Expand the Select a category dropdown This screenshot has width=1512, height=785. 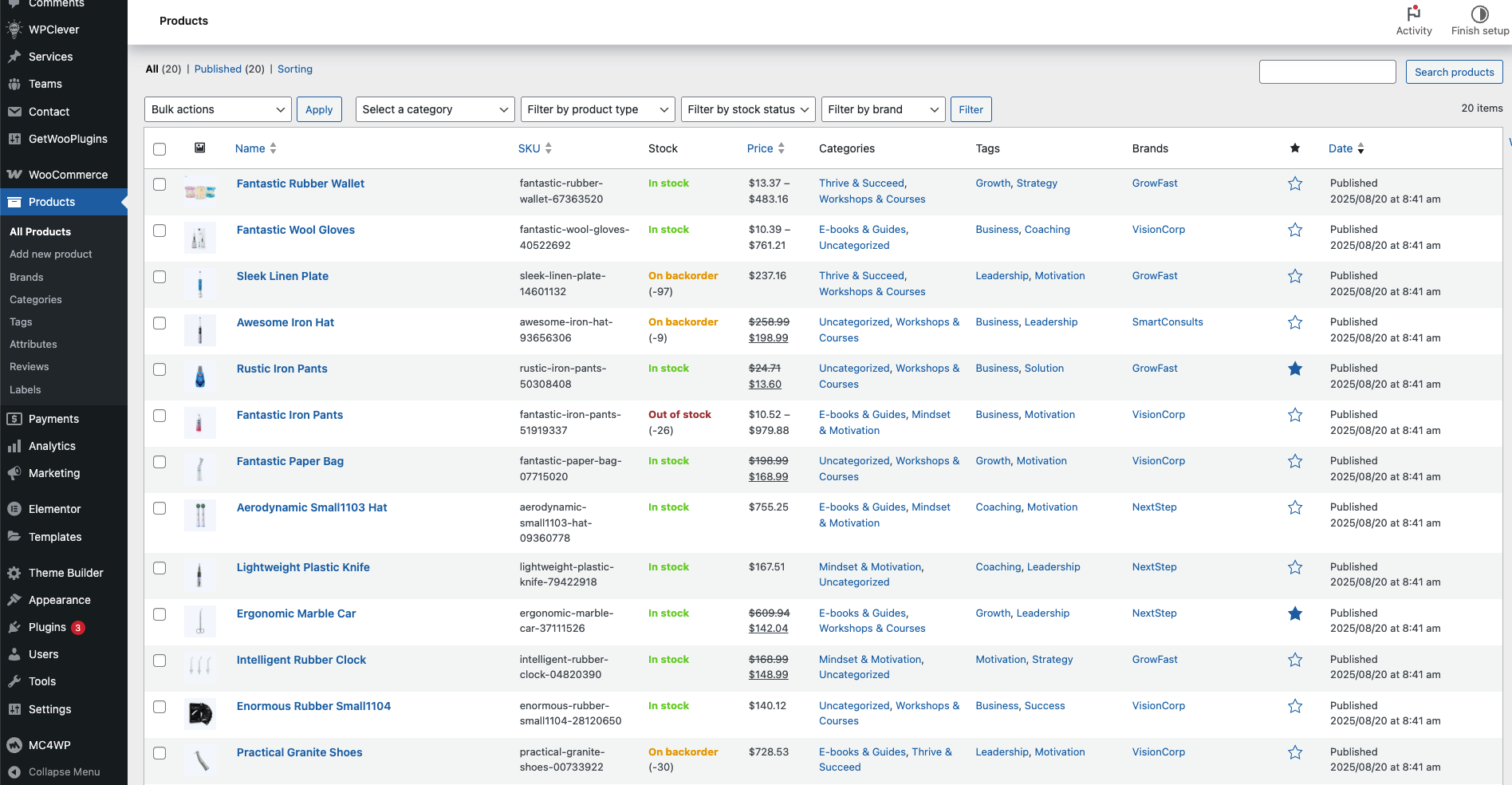tap(435, 109)
